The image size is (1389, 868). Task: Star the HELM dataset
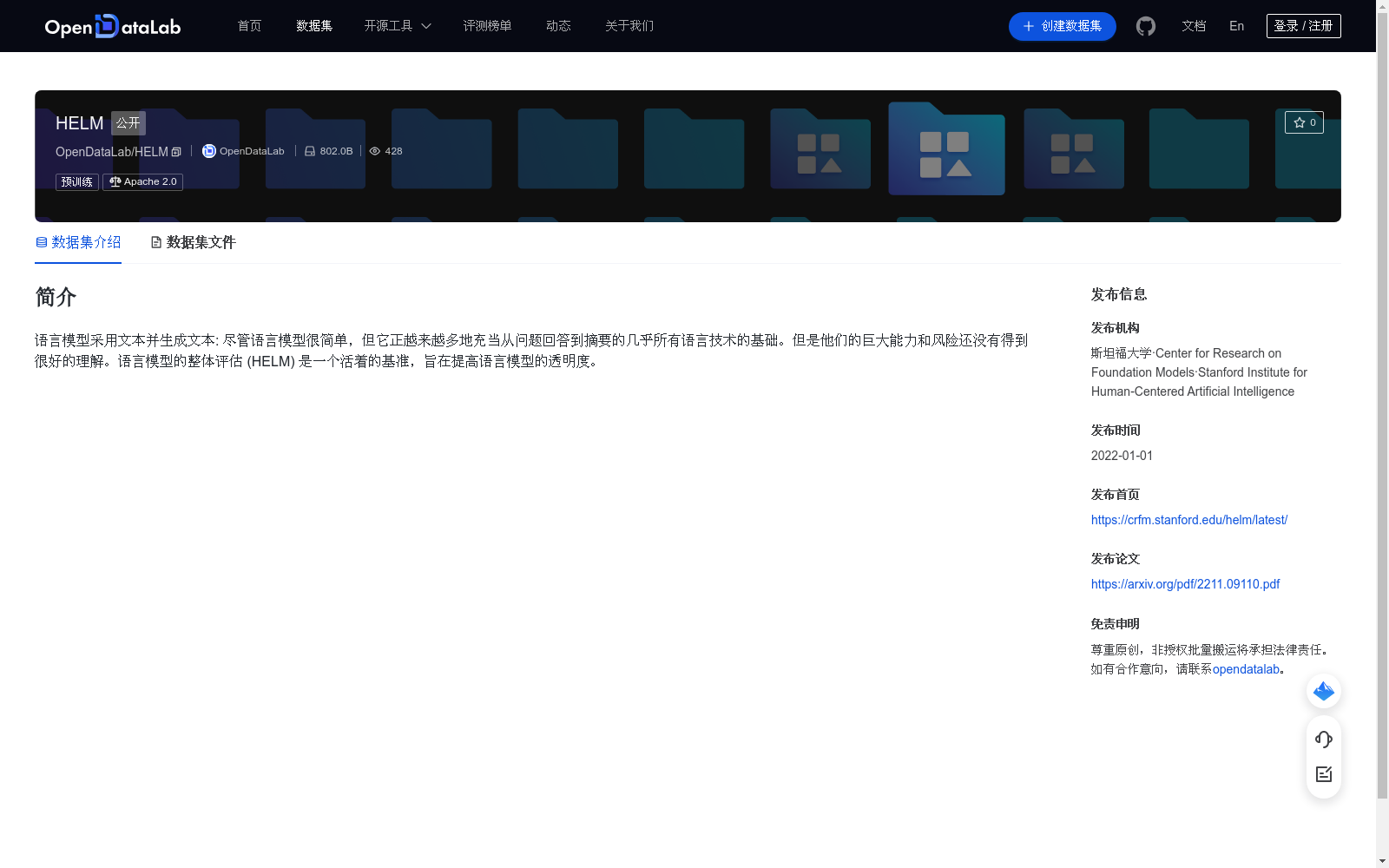pyautogui.click(x=1304, y=122)
